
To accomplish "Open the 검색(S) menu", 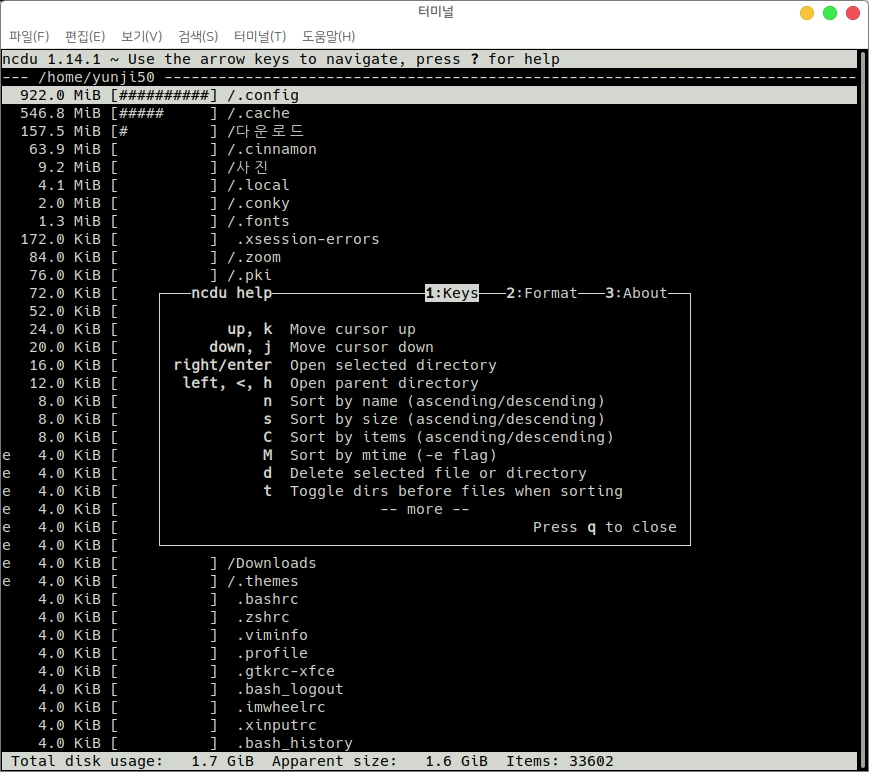I will coord(198,37).
